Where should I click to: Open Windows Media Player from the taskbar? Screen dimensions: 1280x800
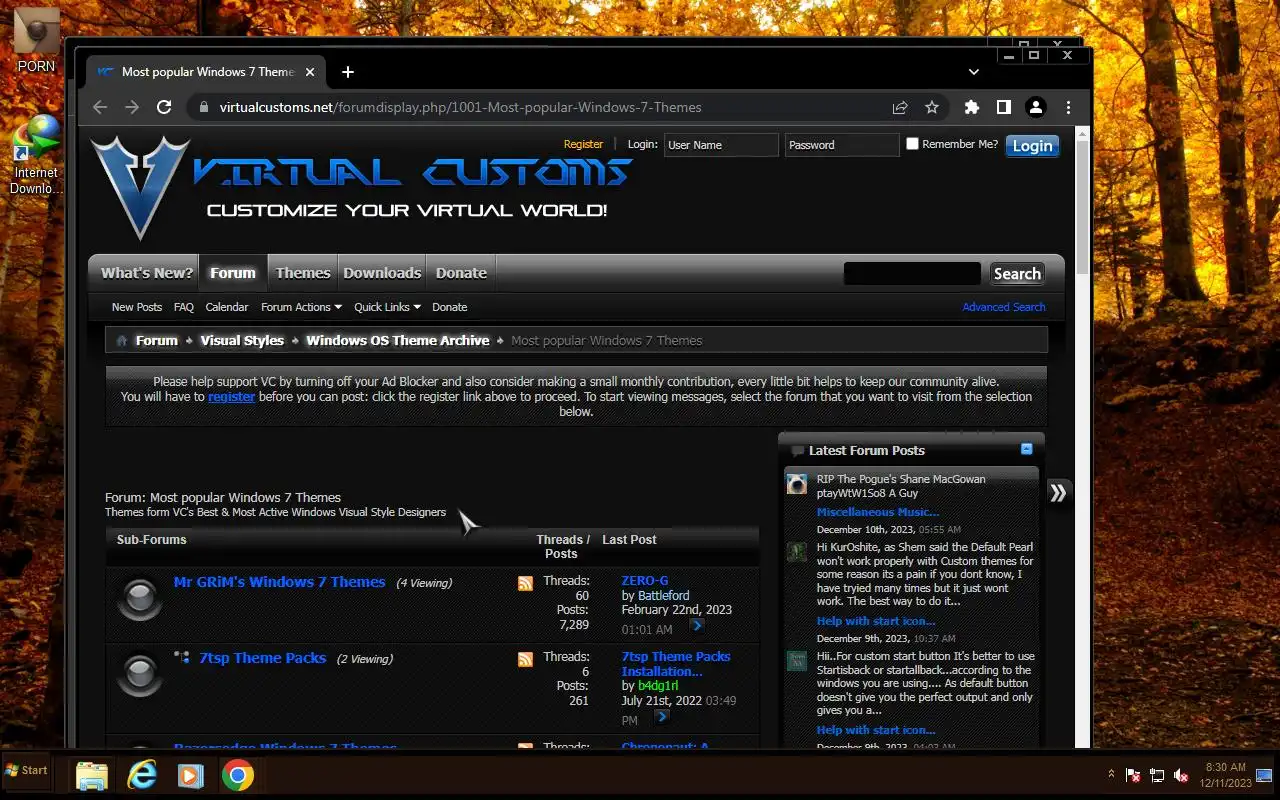coord(190,776)
